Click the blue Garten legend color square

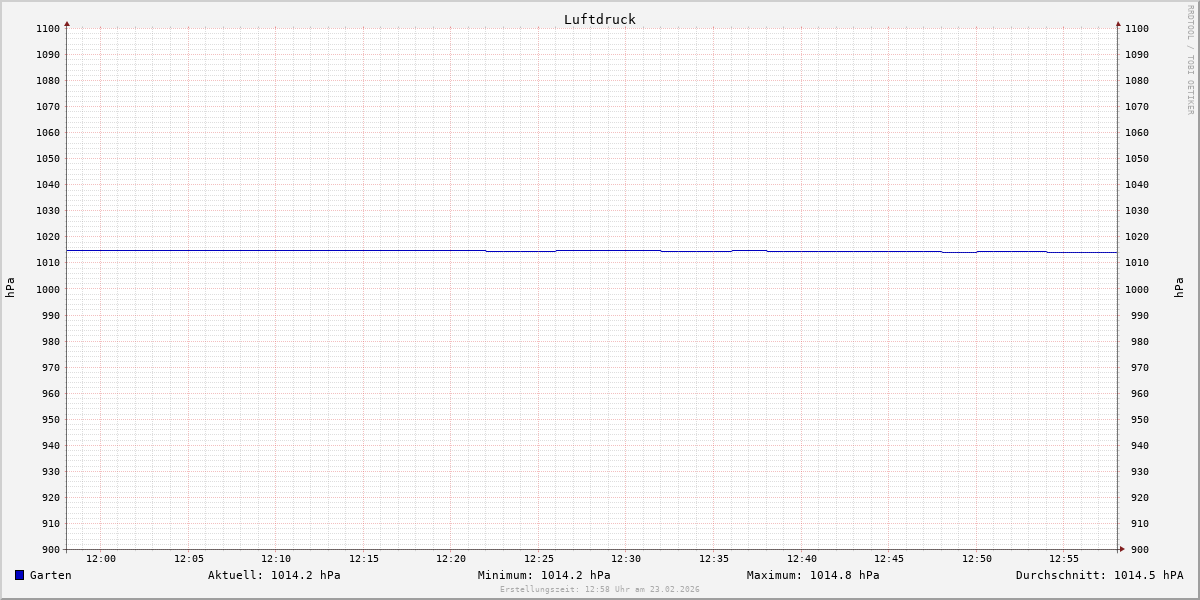coord(19,575)
